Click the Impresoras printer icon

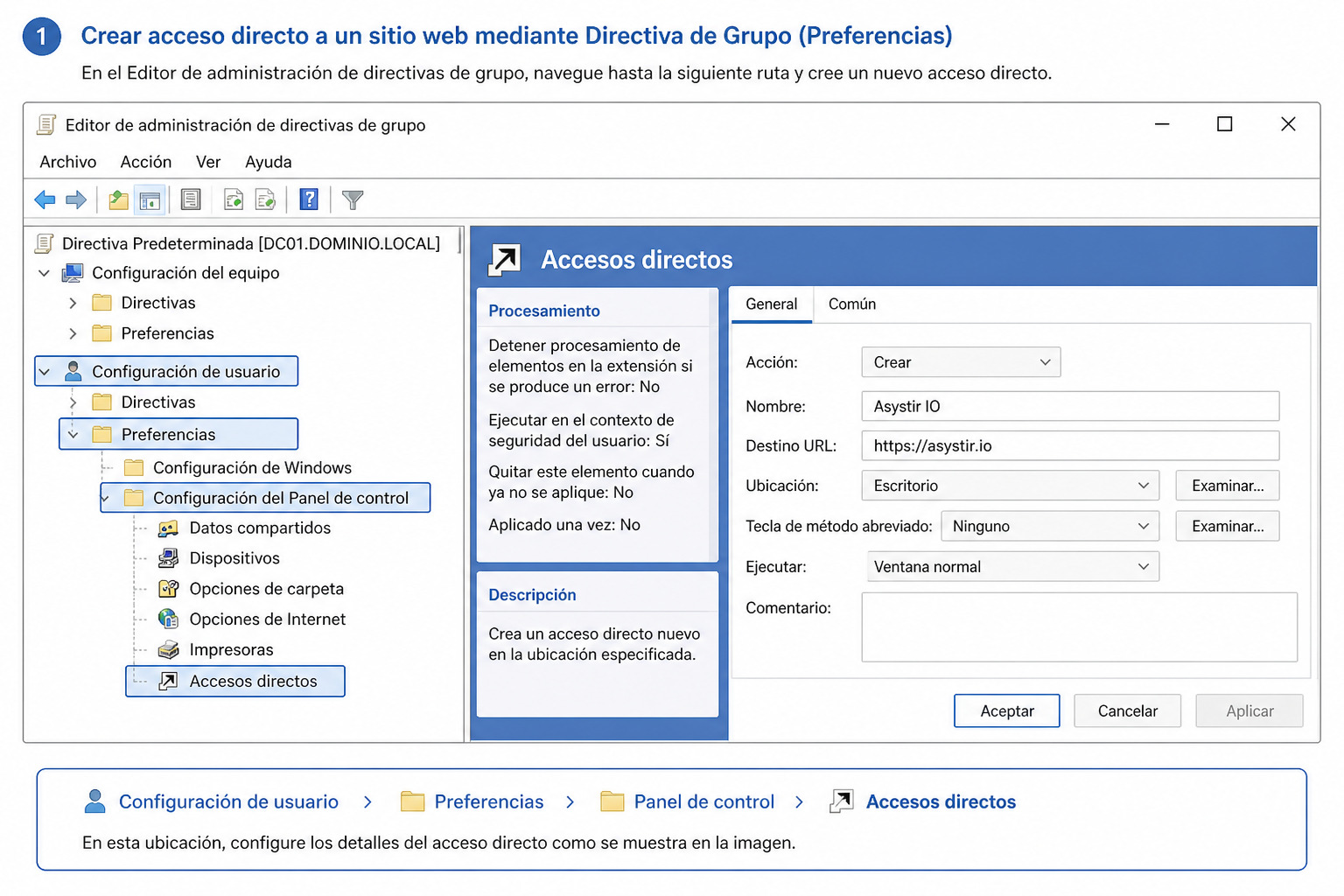(x=168, y=650)
